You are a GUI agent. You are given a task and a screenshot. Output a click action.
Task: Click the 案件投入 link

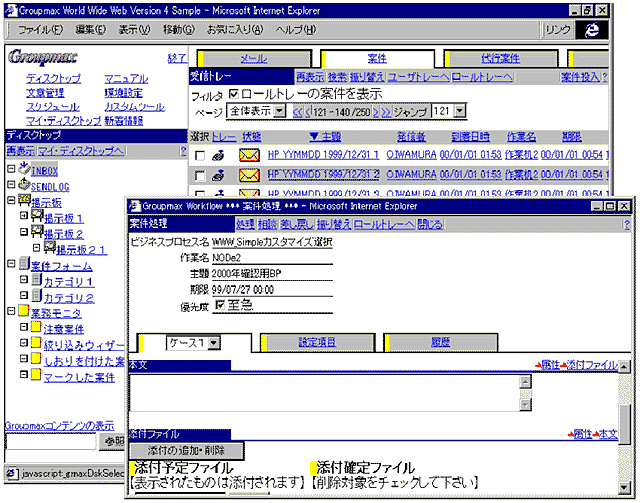click(580, 77)
